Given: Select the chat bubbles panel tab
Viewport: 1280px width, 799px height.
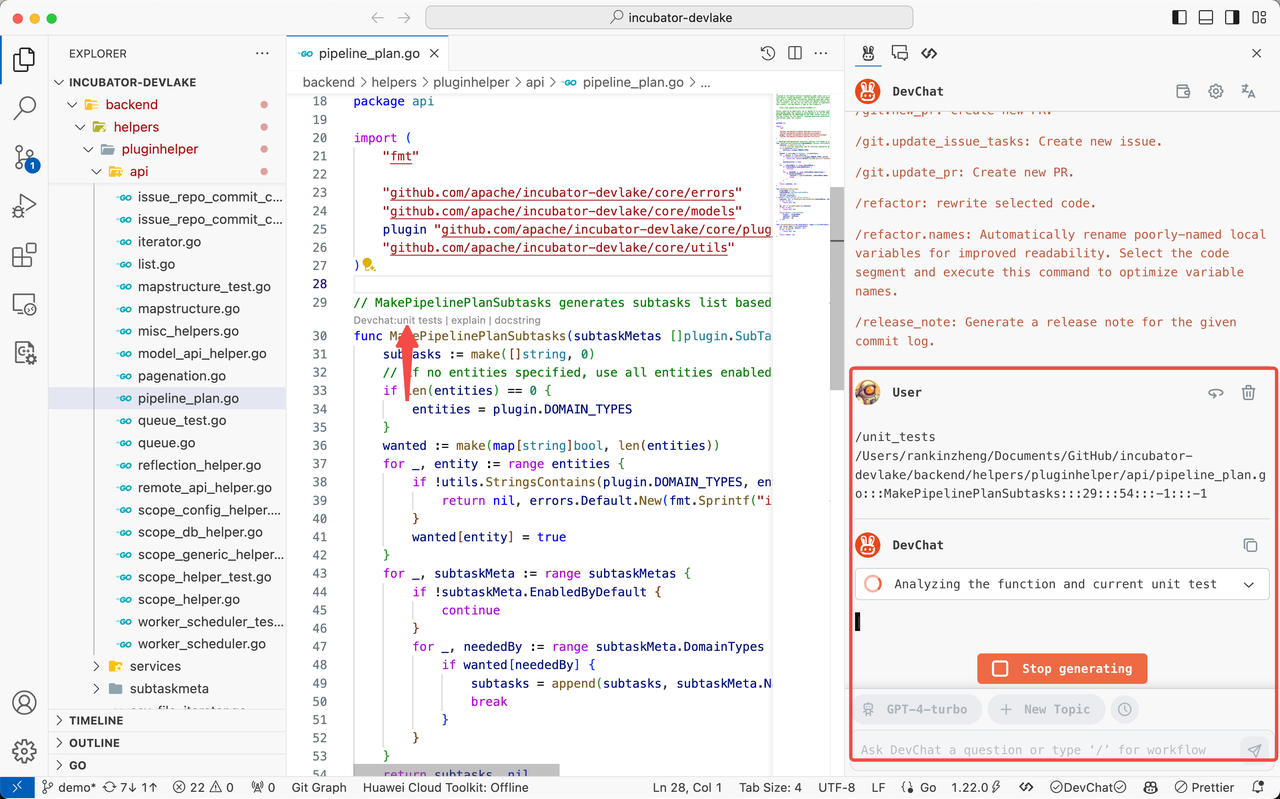Looking at the screenshot, I should 899,53.
